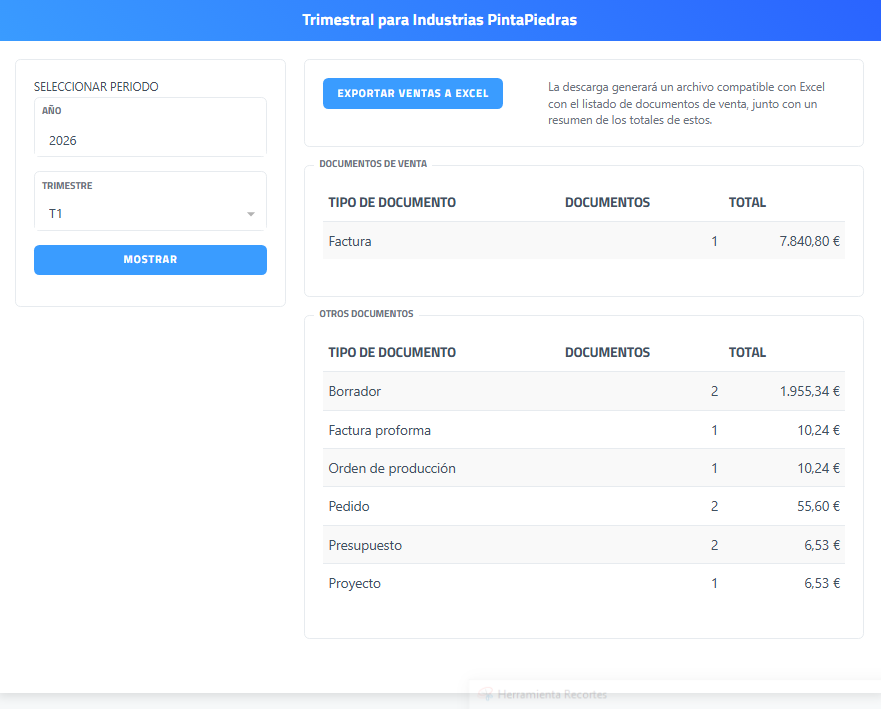Click Total column header in Documentos de venta
Viewport: 881px width, 709px height.
coord(747,202)
